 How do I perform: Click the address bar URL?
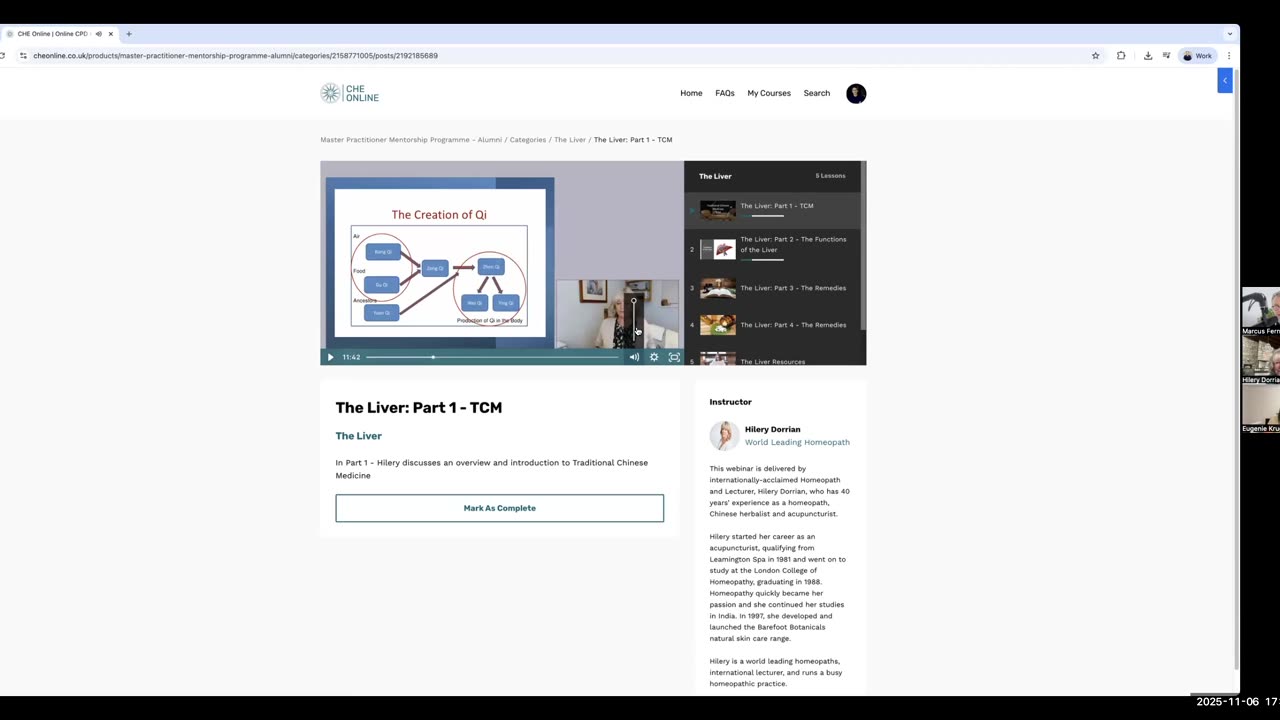[235, 56]
